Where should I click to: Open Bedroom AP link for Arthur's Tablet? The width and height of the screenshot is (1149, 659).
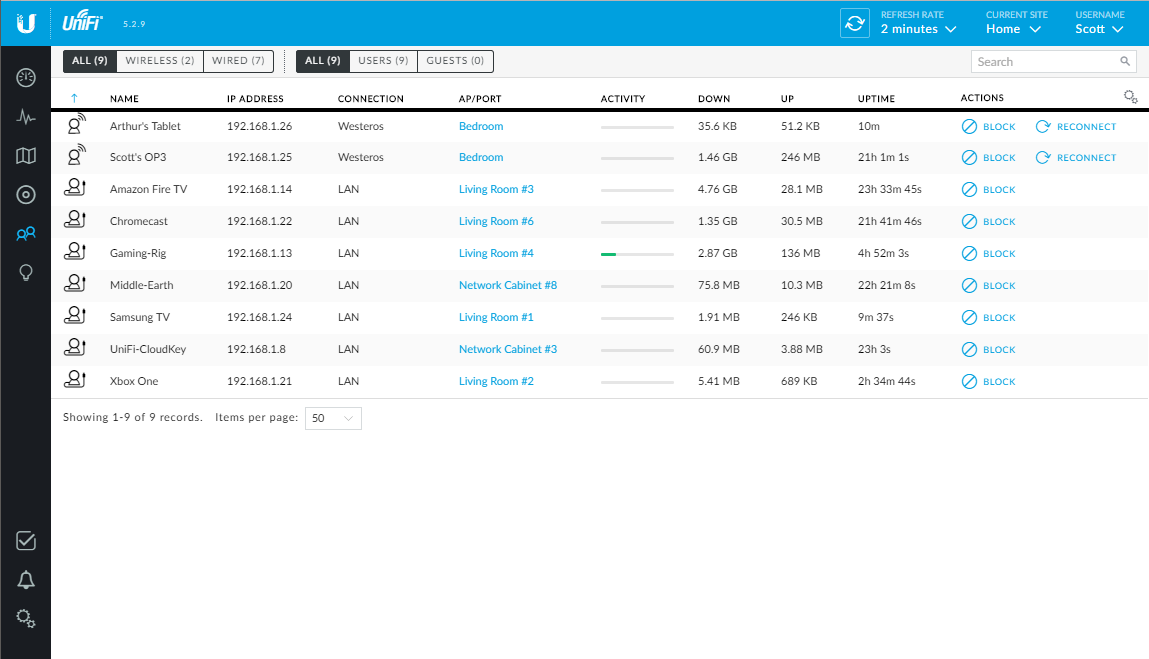[x=481, y=126]
